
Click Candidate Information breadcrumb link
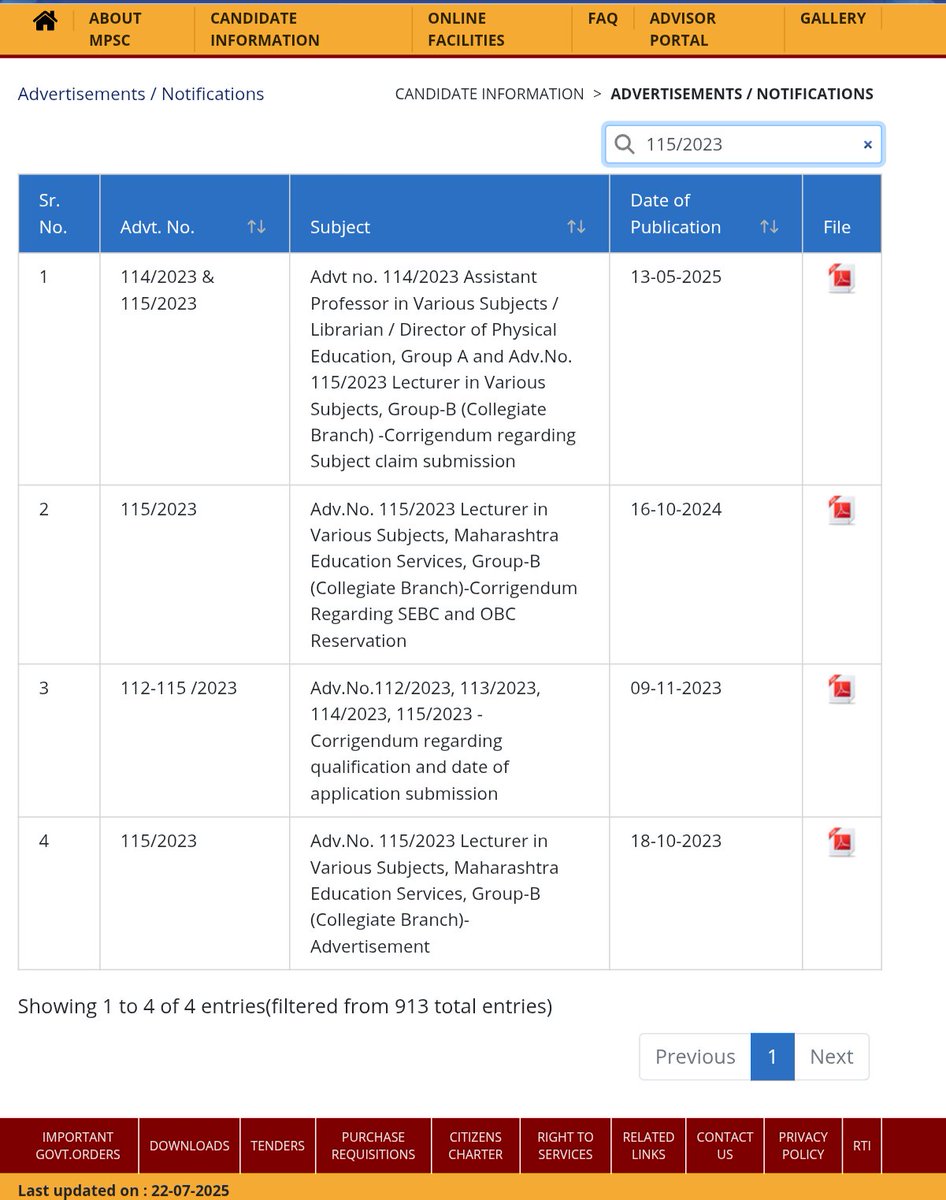point(489,94)
